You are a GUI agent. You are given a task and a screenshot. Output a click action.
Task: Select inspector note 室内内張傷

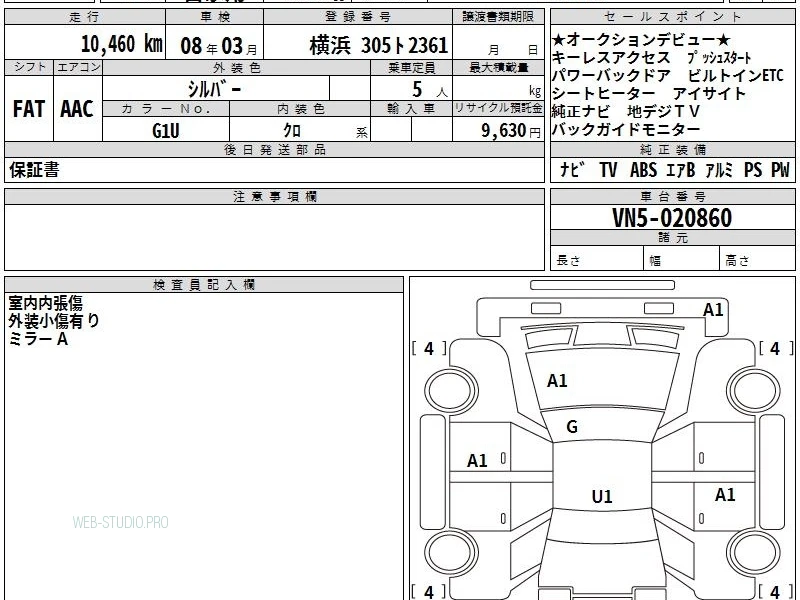45,303
